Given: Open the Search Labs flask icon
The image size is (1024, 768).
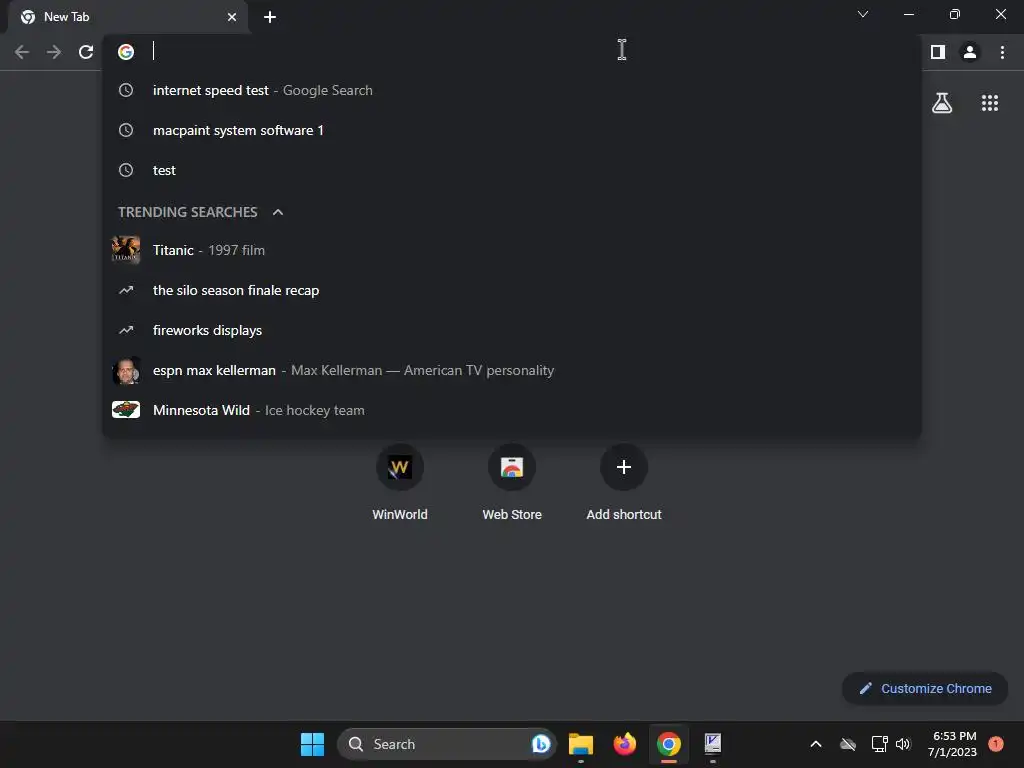Looking at the screenshot, I should [x=942, y=103].
